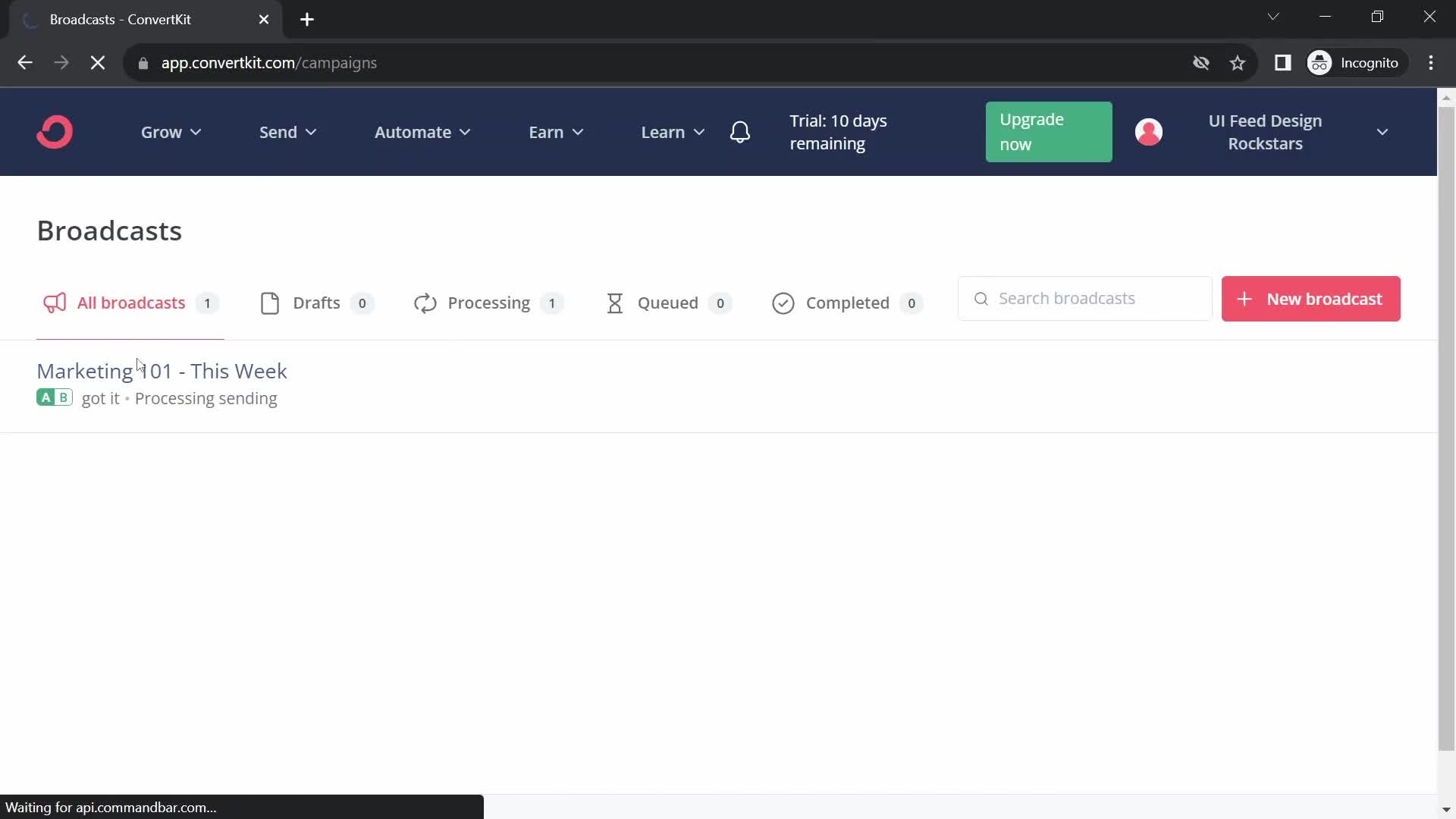
Task: Click the ConvertKit logo icon
Action: pos(54,132)
